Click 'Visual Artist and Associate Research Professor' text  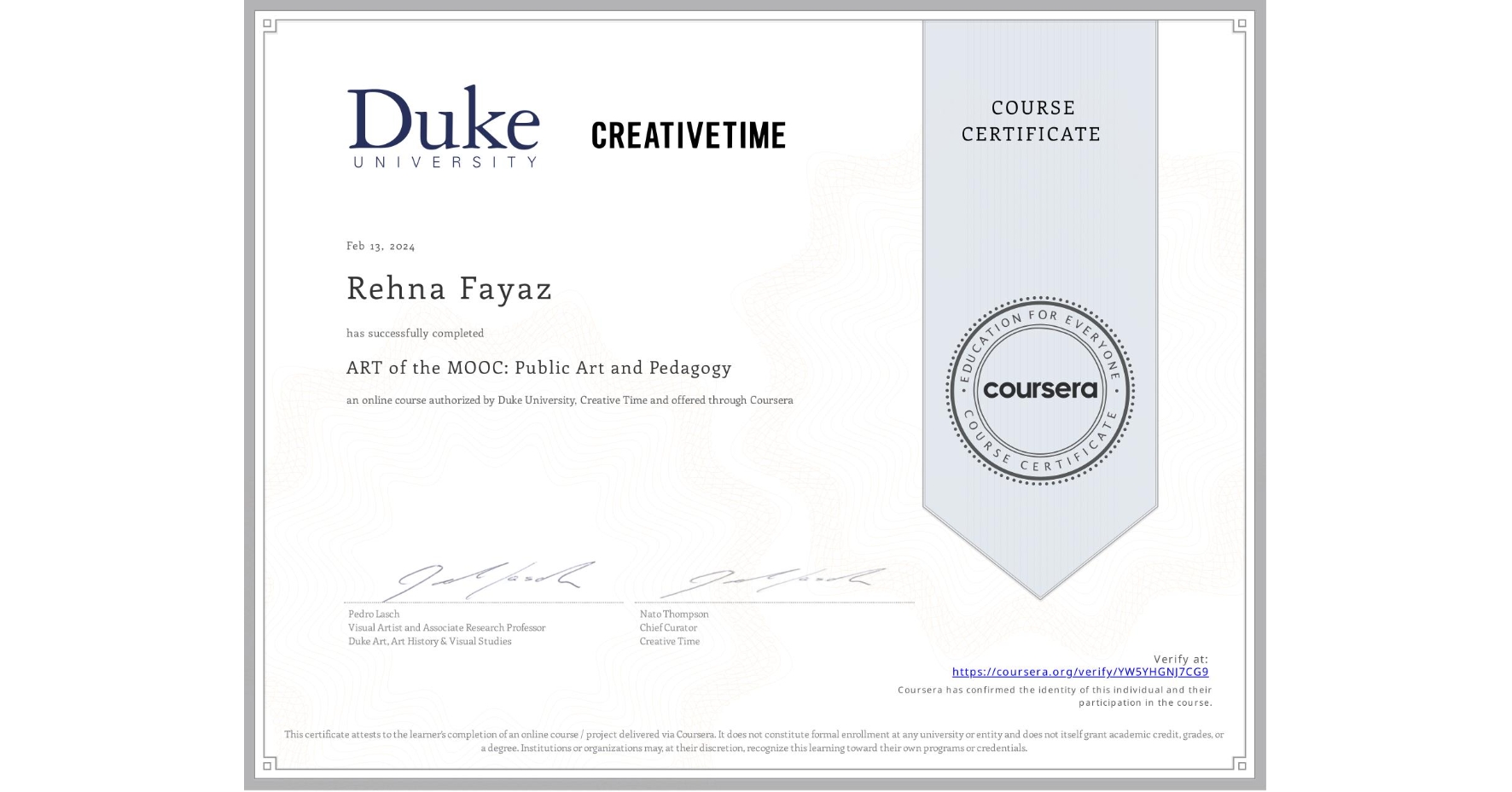[x=446, y=627]
